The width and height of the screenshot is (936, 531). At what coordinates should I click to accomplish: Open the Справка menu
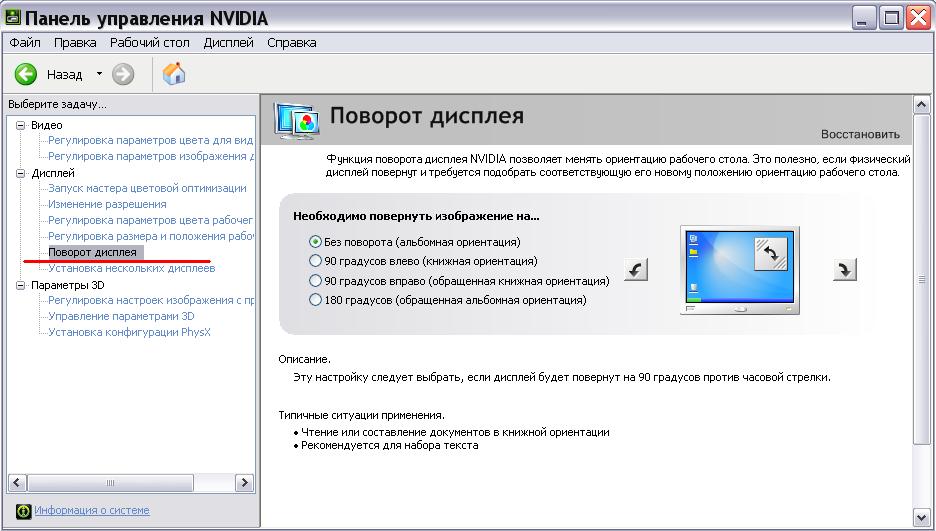pyautogui.click(x=292, y=43)
